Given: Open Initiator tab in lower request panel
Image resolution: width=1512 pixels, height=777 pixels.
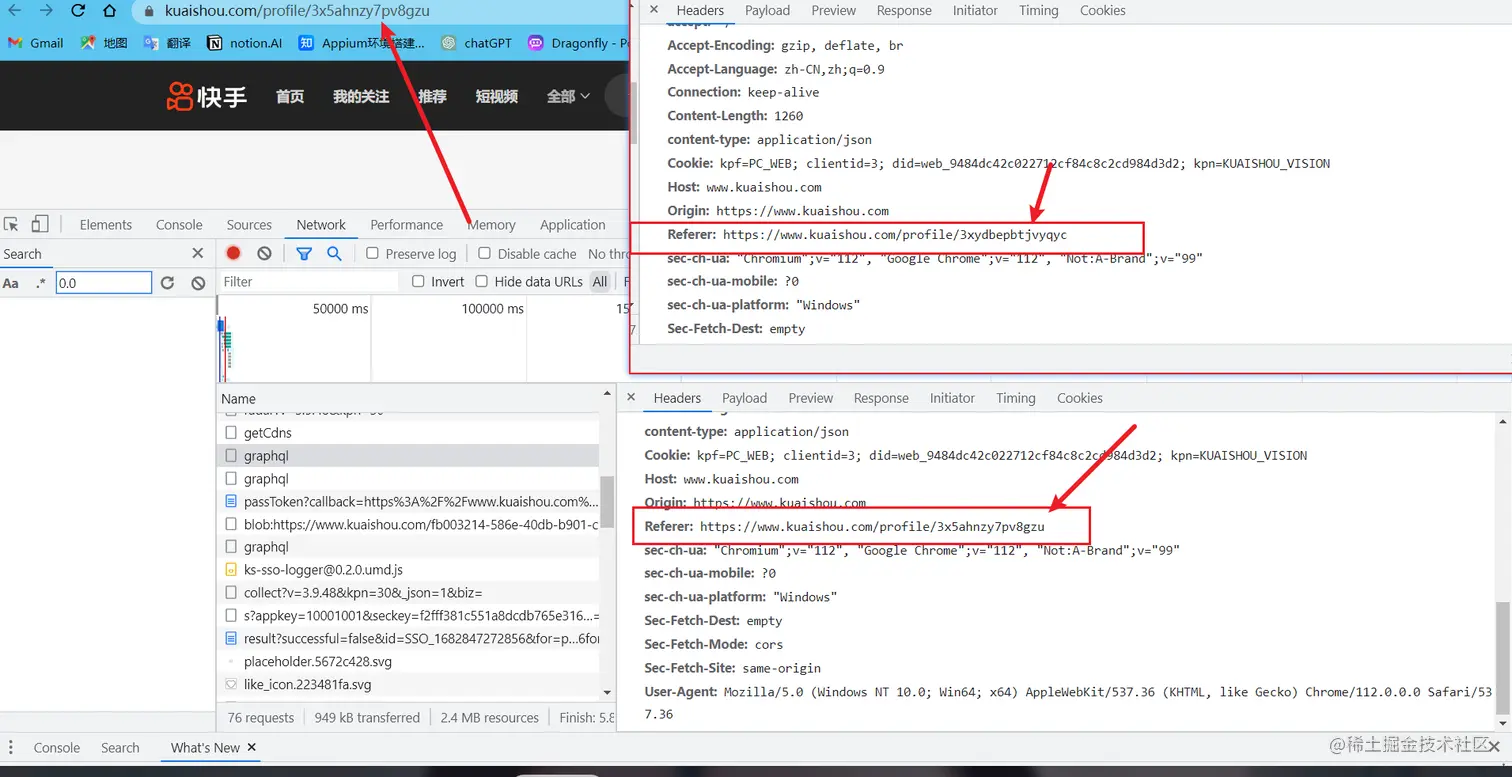Looking at the screenshot, I should [952, 398].
